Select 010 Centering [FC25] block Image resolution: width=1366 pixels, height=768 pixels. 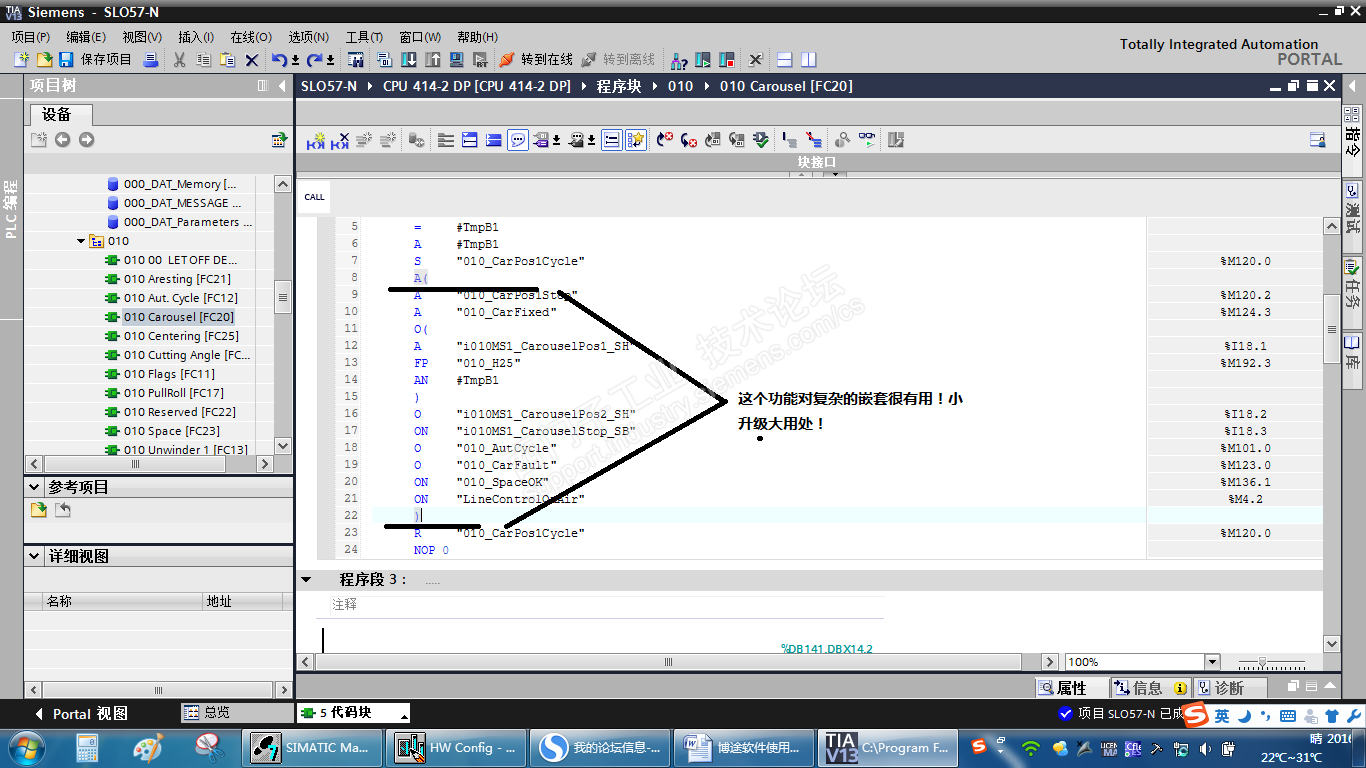[181, 336]
